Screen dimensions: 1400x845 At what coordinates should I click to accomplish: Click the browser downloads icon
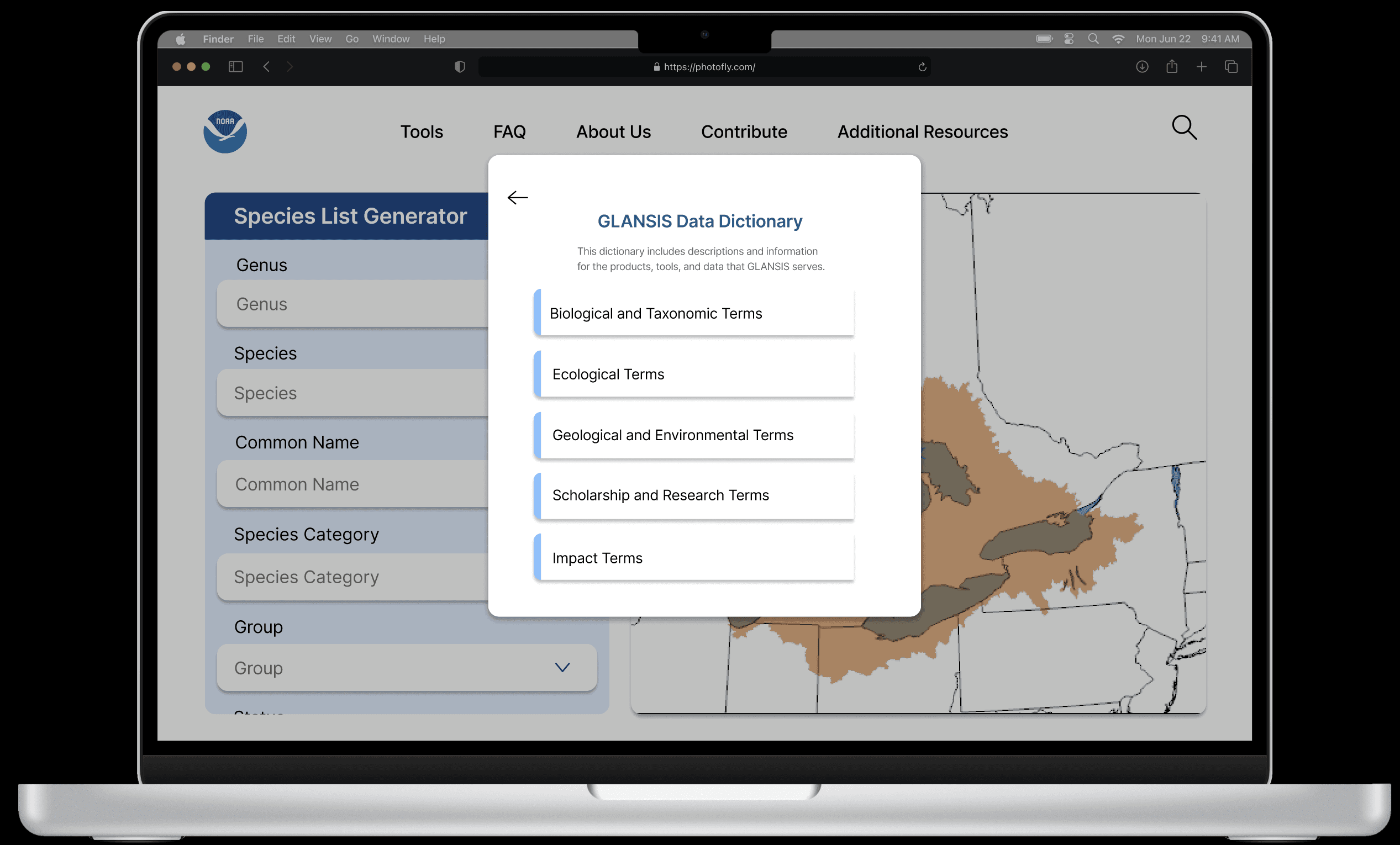1142,67
